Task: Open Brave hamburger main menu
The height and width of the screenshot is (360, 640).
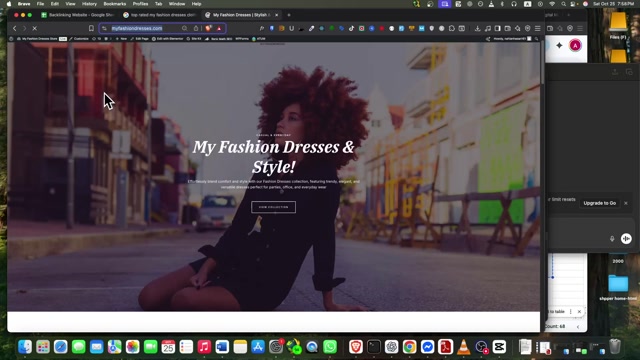Action: coord(538,29)
